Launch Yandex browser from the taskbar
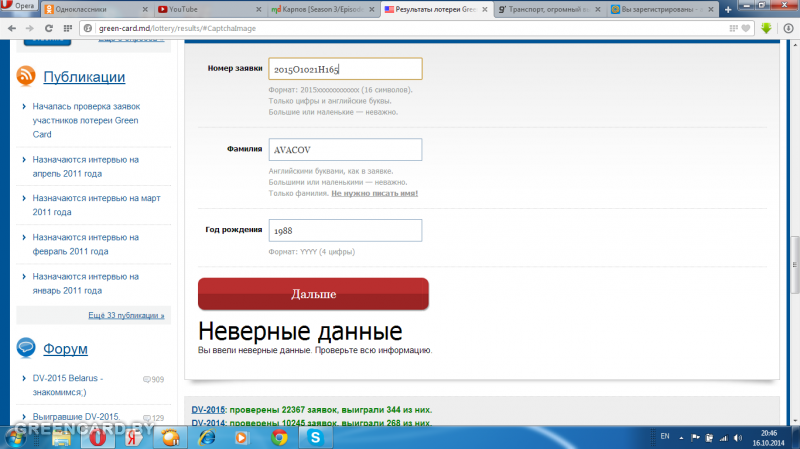800x449 pixels. pyautogui.click(x=132, y=437)
